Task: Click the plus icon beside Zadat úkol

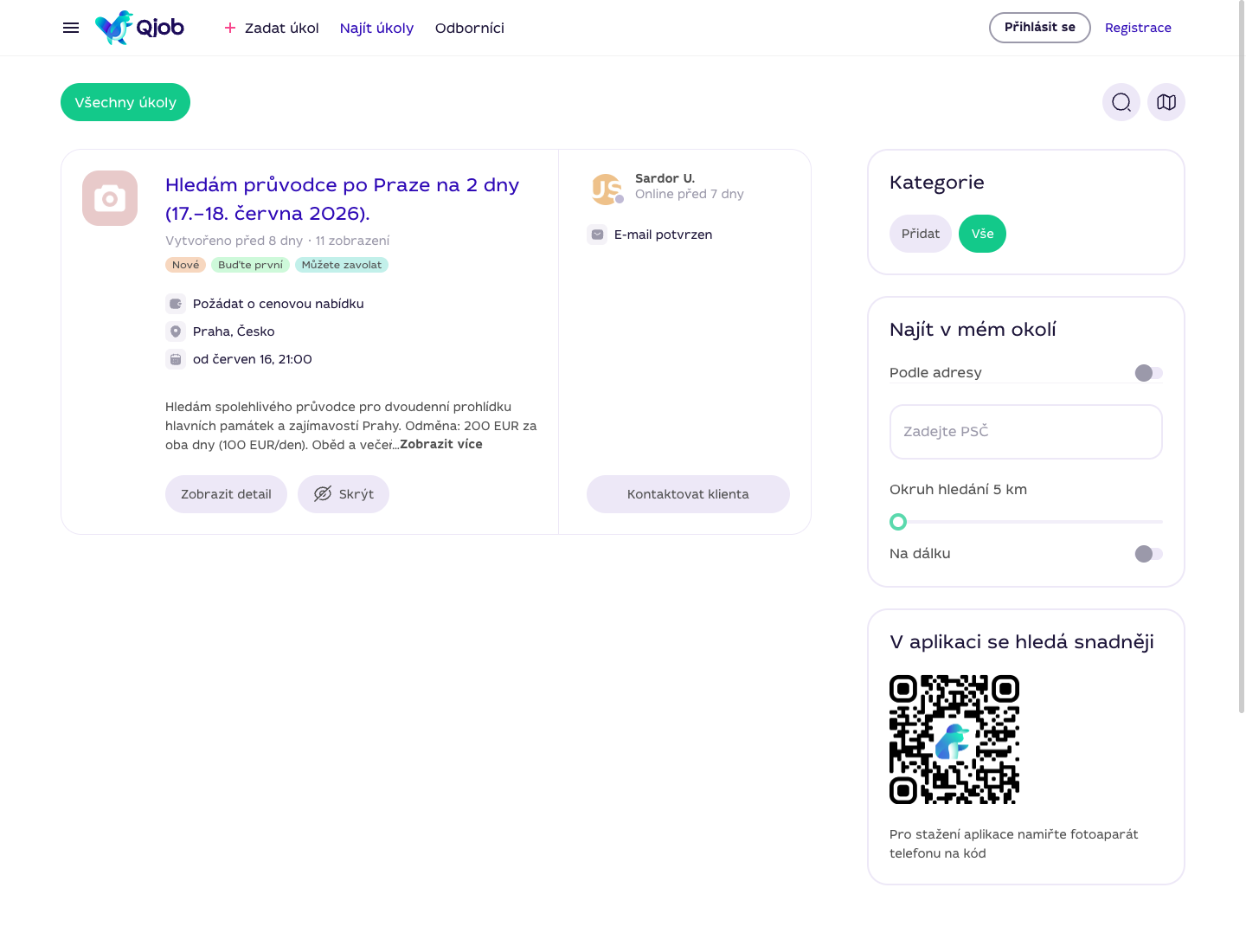Action: pos(230,28)
